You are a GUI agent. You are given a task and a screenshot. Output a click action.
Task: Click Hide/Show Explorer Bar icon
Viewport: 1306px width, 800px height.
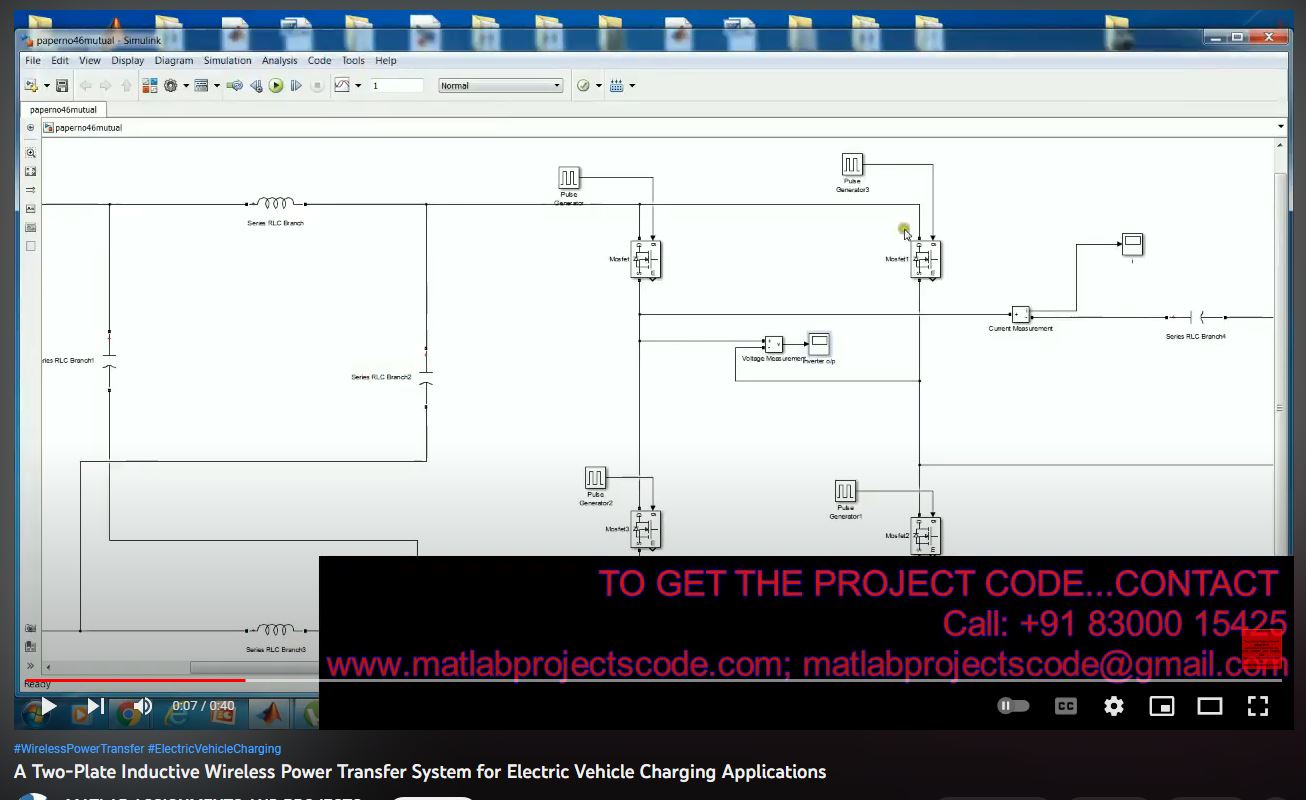tap(30, 128)
